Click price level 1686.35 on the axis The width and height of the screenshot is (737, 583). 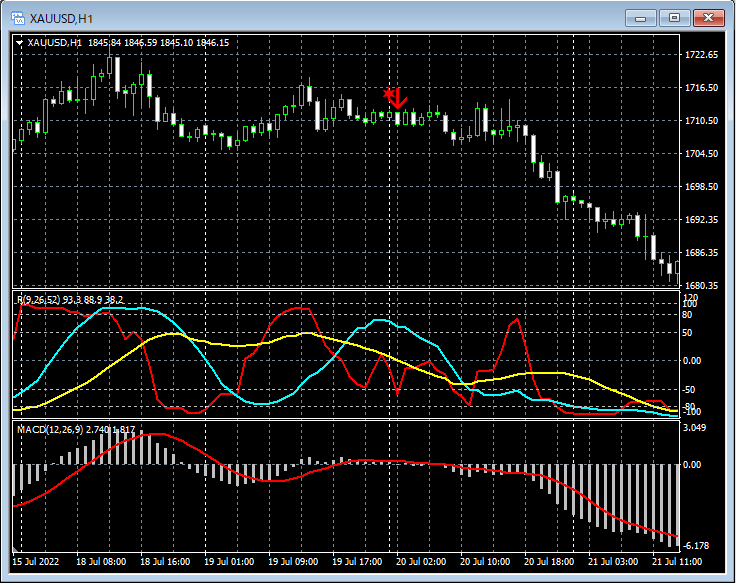pyautogui.click(x=701, y=252)
